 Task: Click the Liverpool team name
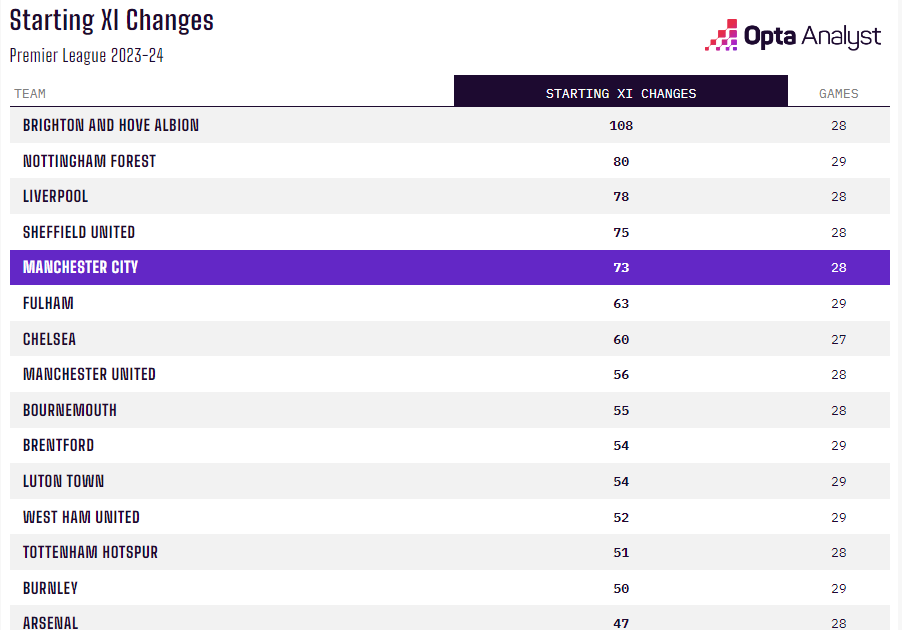click(x=55, y=197)
